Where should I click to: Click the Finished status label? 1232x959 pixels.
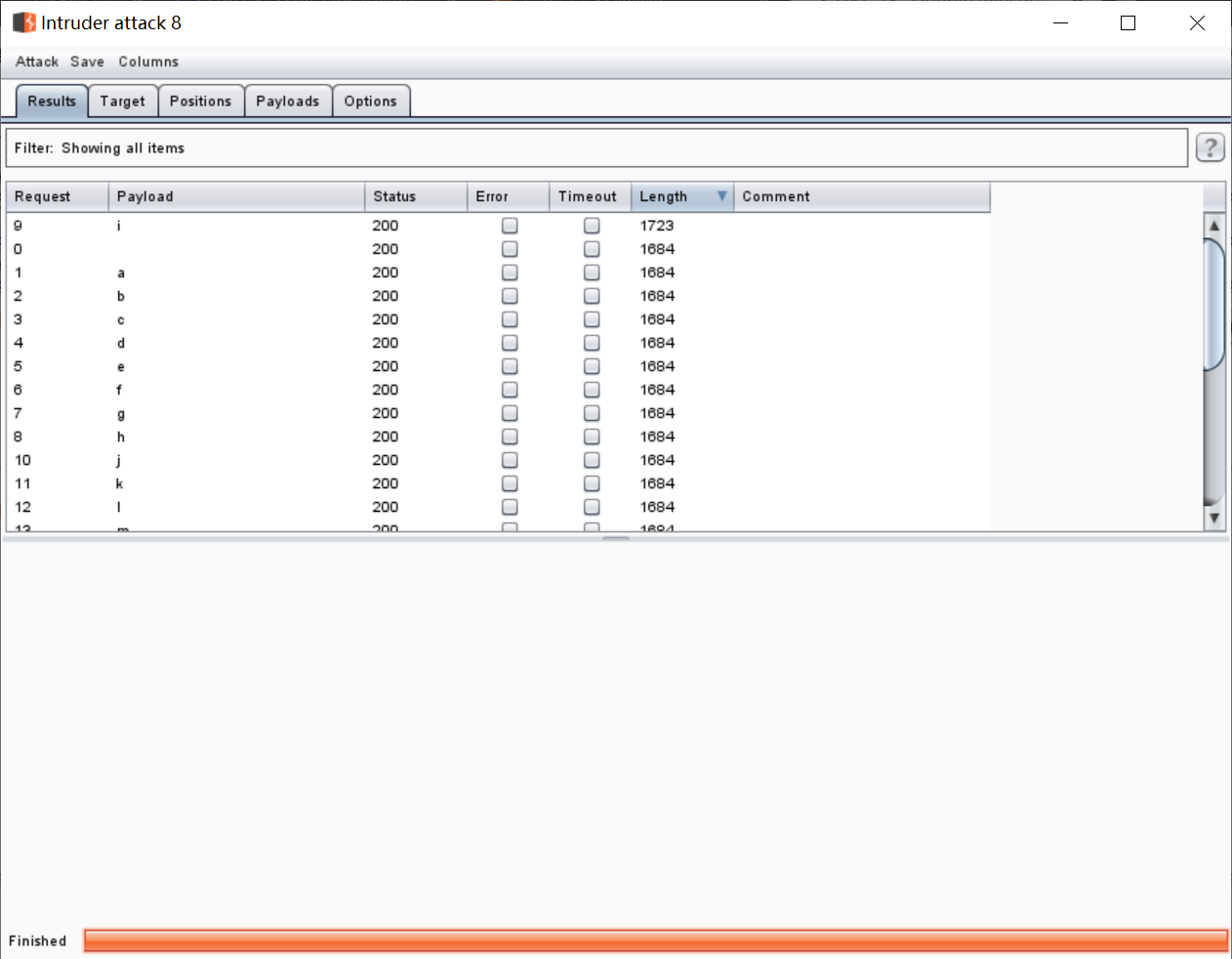(38, 941)
